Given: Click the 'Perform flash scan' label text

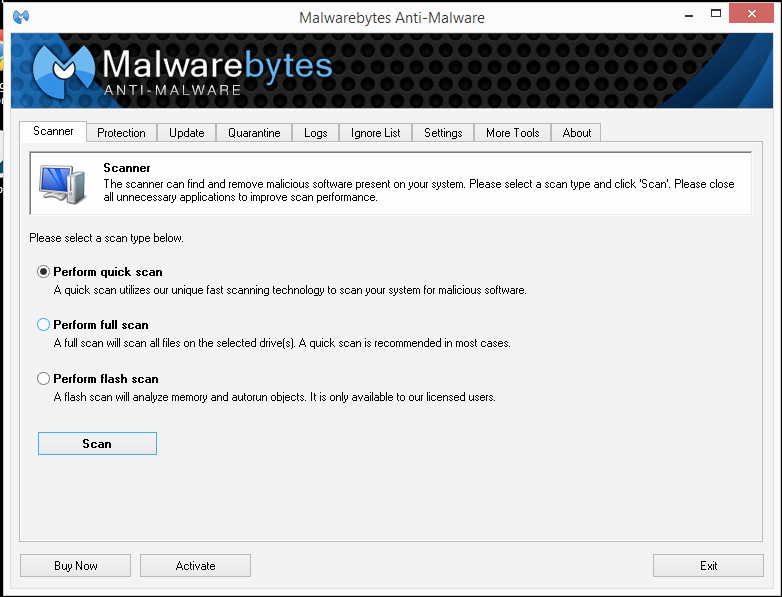Looking at the screenshot, I should pyautogui.click(x=106, y=379).
